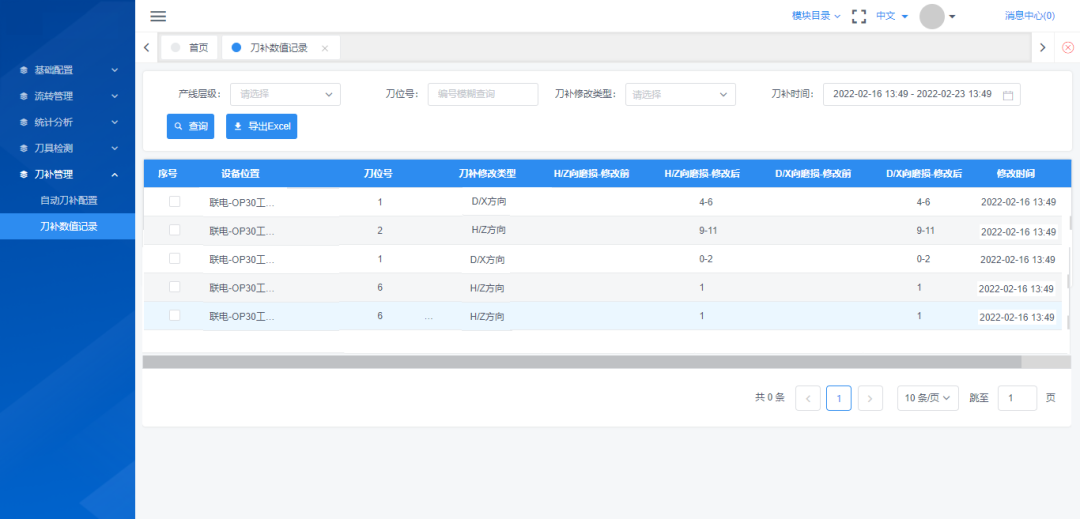Image resolution: width=1080 pixels, height=519 pixels.
Task: Click the 修改时间 column header
Action: point(1015,174)
